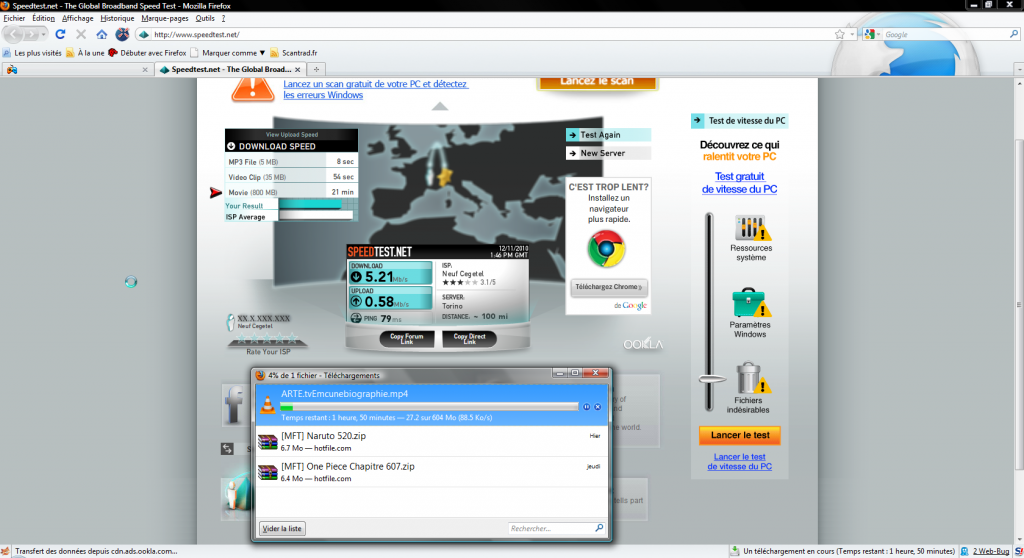Click the Facebook icon on the page
The image size is (1024, 558).
(233, 404)
